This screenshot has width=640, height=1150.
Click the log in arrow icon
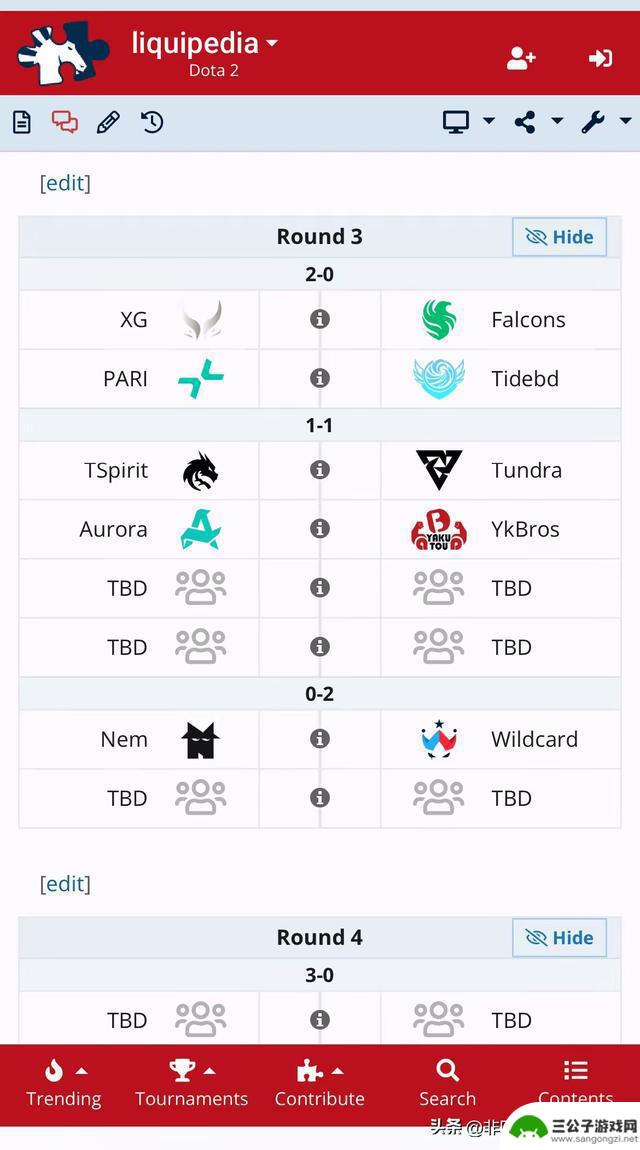pos(600,58)
